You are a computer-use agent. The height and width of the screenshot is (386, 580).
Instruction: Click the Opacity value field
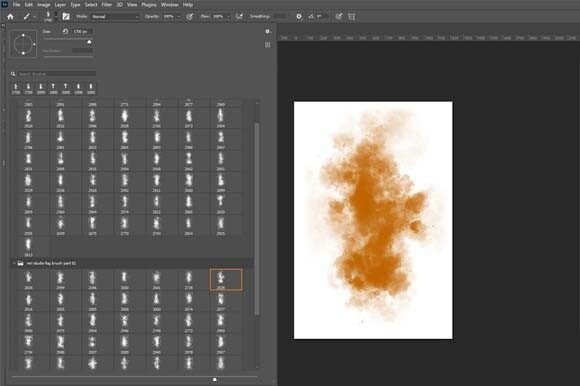click(x=168, y=17)
